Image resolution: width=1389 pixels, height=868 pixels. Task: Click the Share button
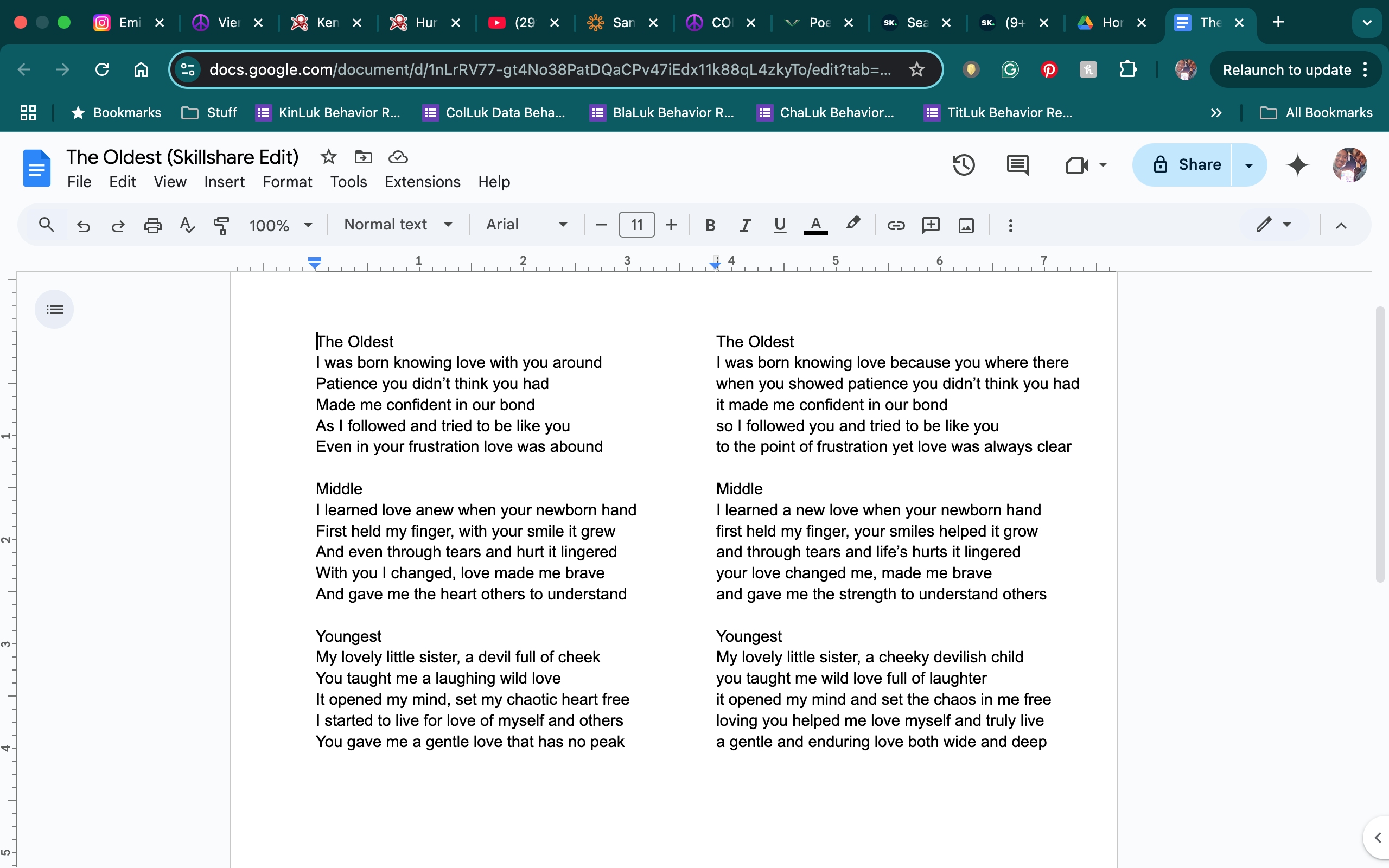[1182, 165]
